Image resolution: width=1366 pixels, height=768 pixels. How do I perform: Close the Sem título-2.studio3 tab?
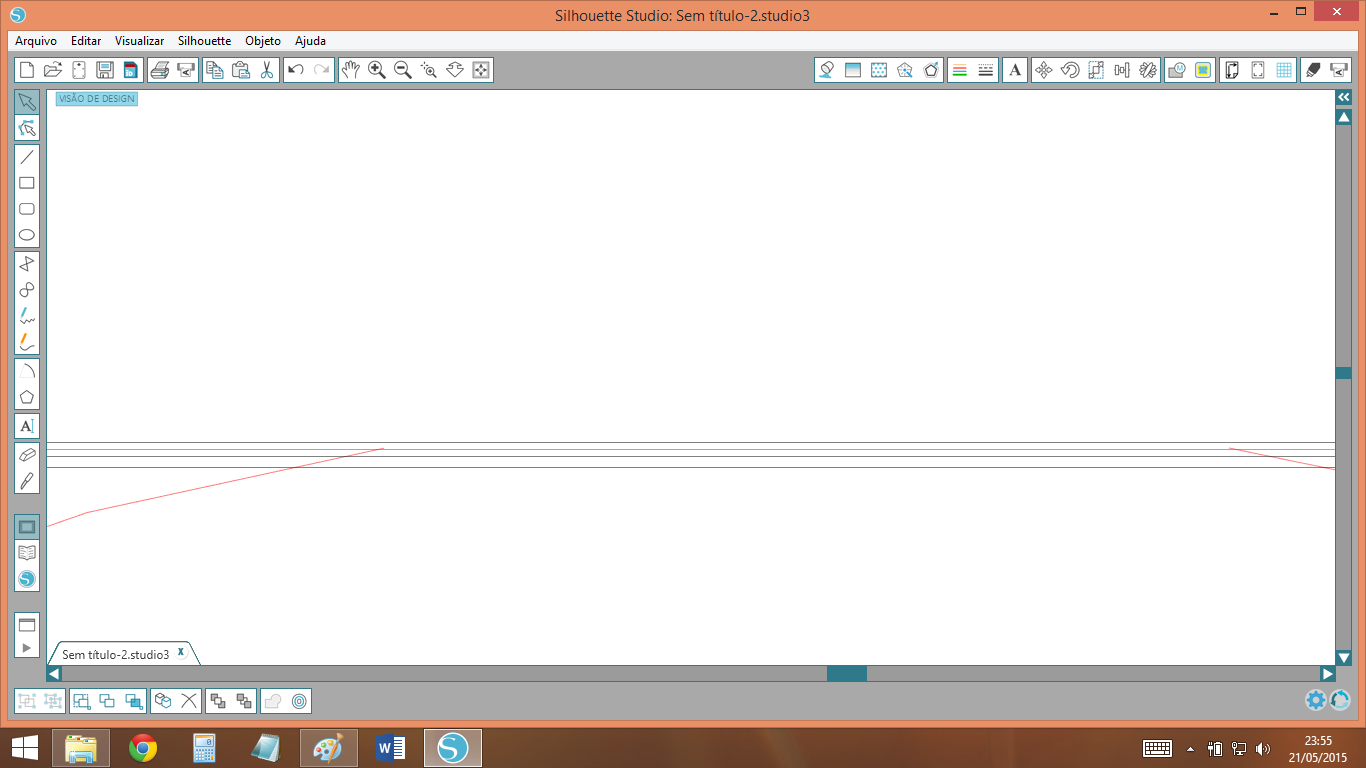click(181, 652)
